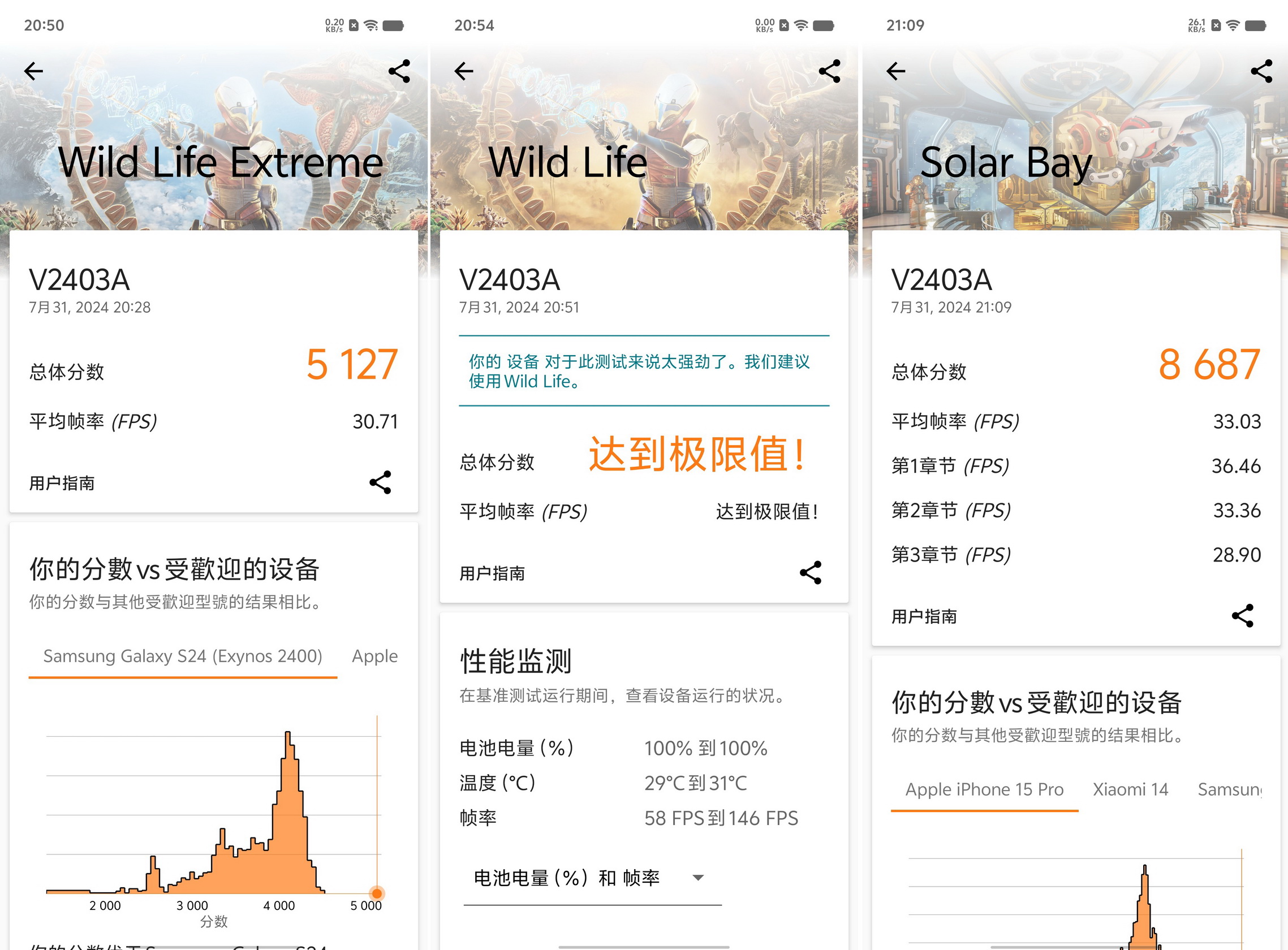The height and width of the screenshot is (950, 1288).
Task: Tap Wi-Fi icon in 20:54 status bar
Action: tap(801, 25)
